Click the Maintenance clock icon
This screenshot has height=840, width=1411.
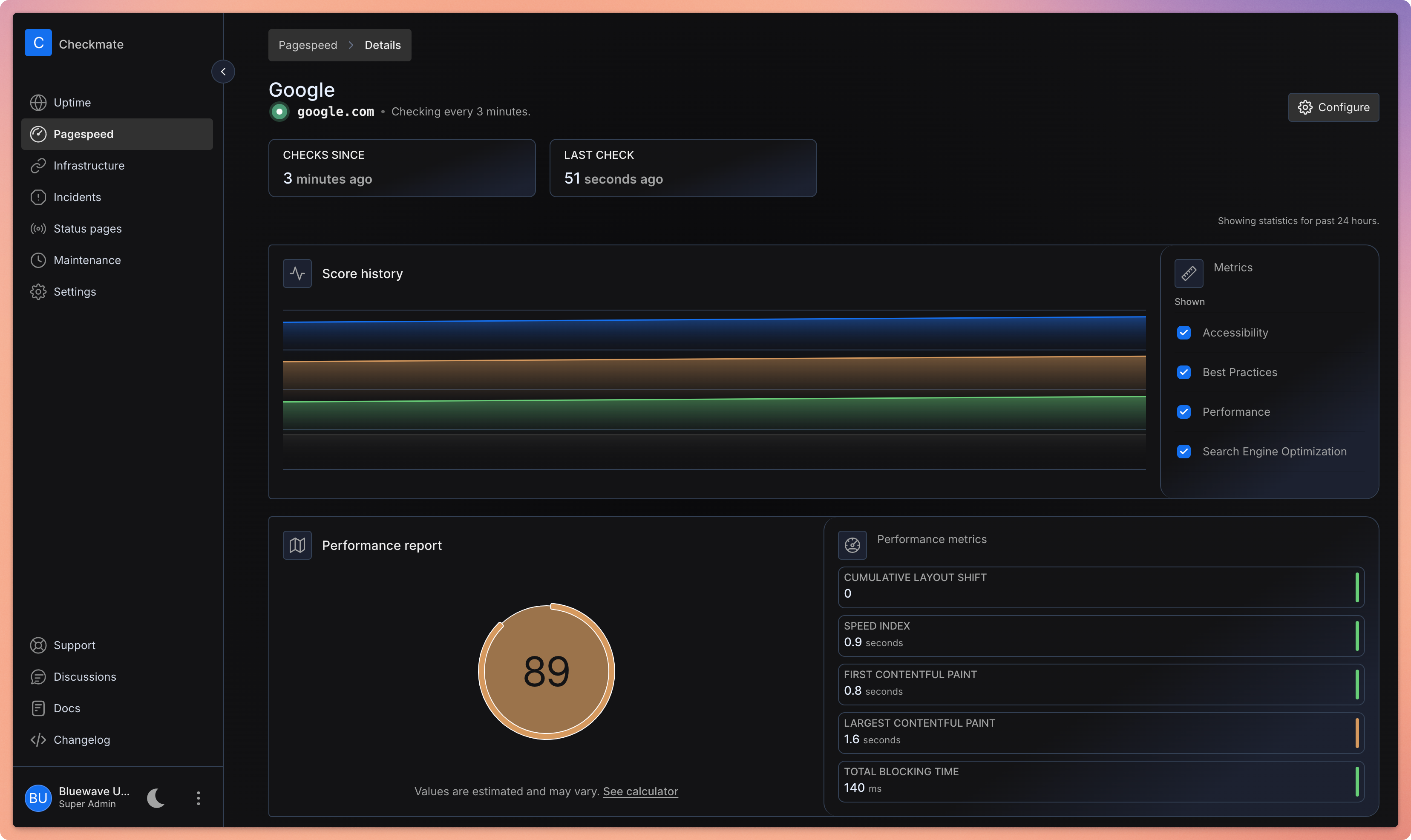coord(38,260)
